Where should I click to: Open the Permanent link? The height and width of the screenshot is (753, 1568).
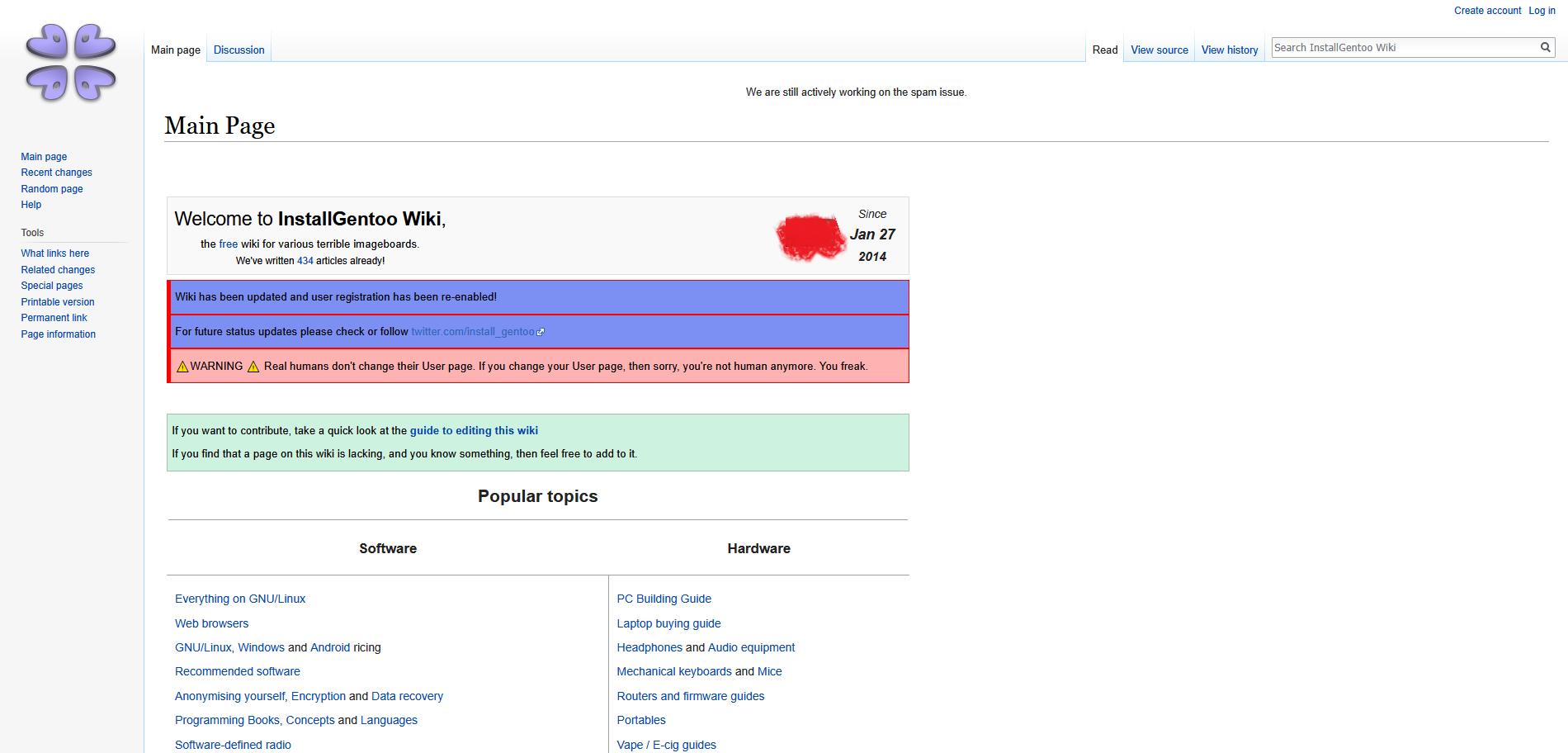coord(54,318)
